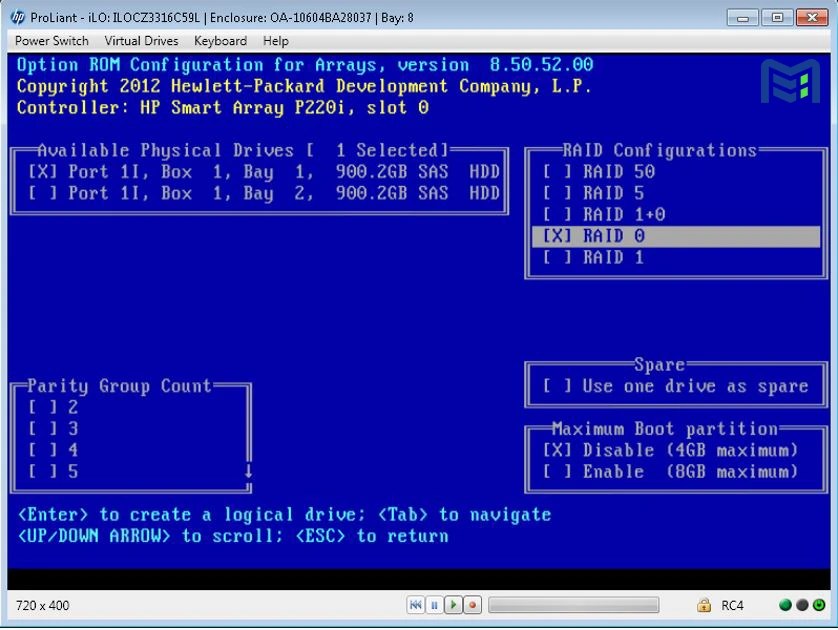Click the Copyright 2012 Hewlett-Packard line
Screen dimensions: 838x630
pos(304,86)
